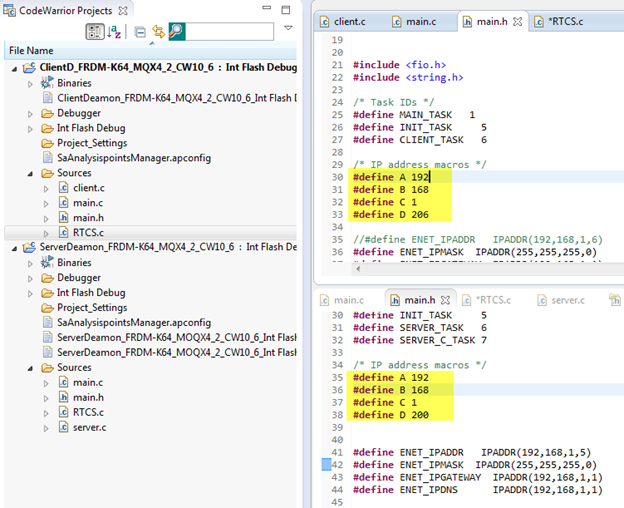
Task: Click '#define ENET_IPDNS' line in bottom editor
Action: tap(478, 490)
